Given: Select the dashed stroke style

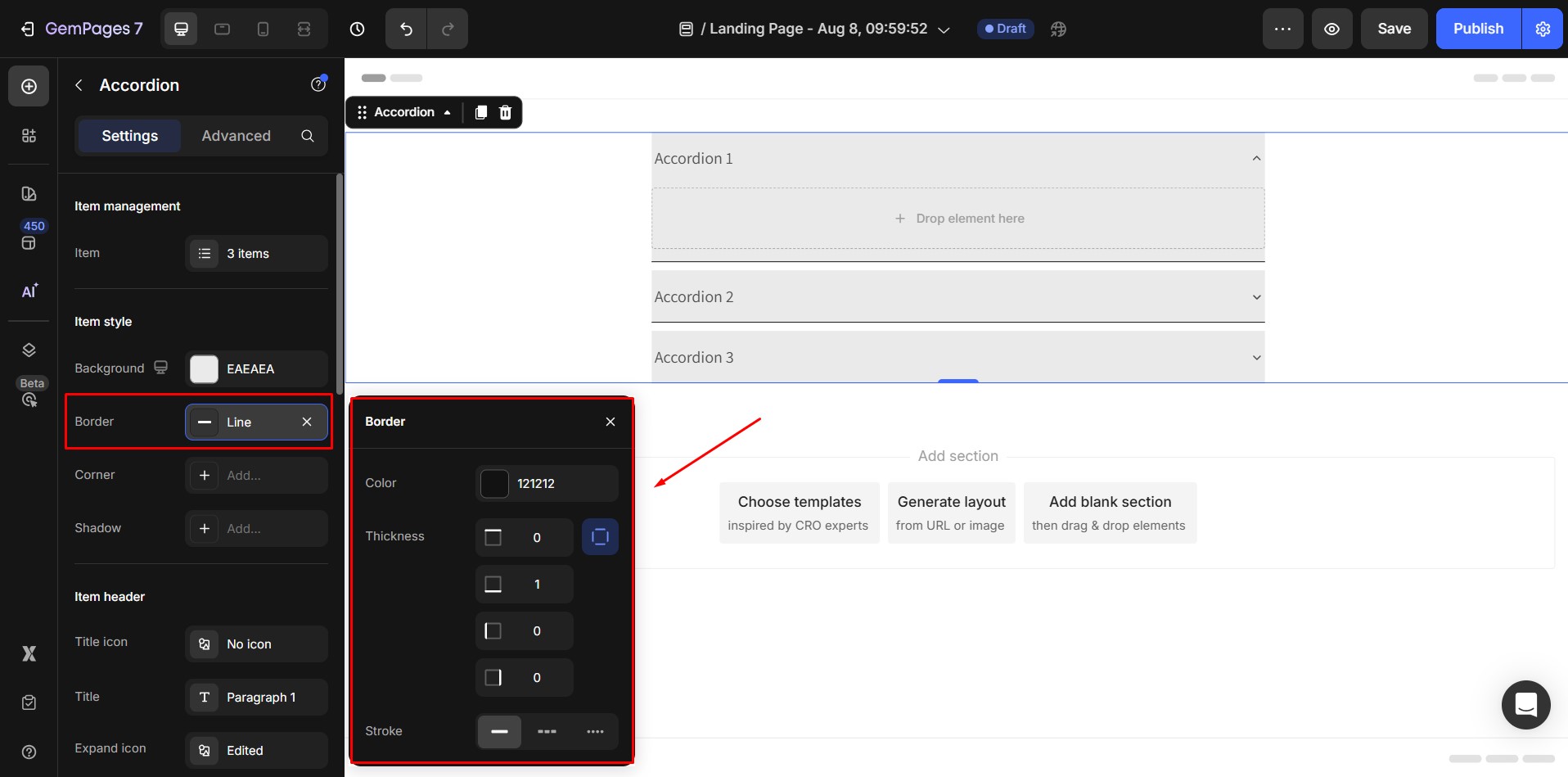Looking at the screenshot, I should coord(547,731).
